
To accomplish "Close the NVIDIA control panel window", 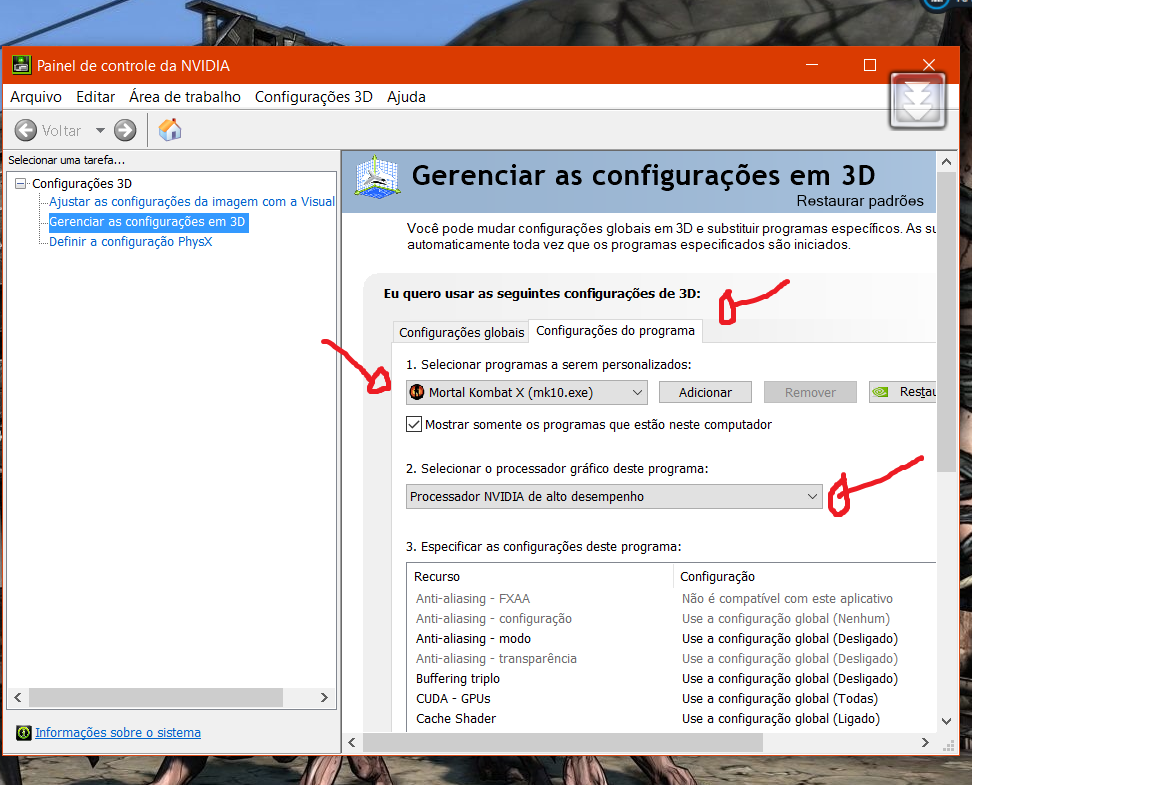I will (x=929, y=65).
